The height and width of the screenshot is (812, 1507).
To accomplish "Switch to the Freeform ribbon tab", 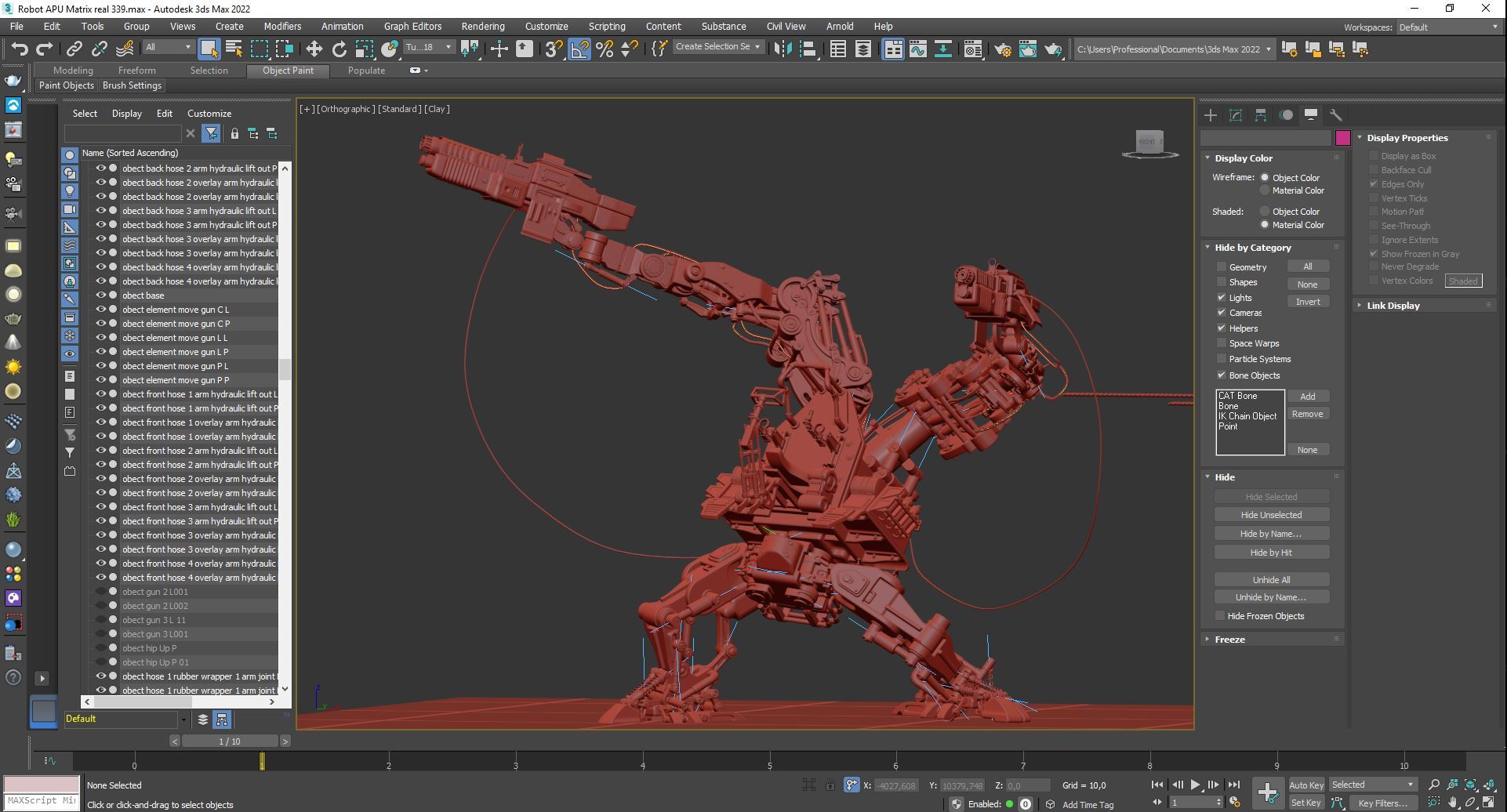I will click(136, 71).
